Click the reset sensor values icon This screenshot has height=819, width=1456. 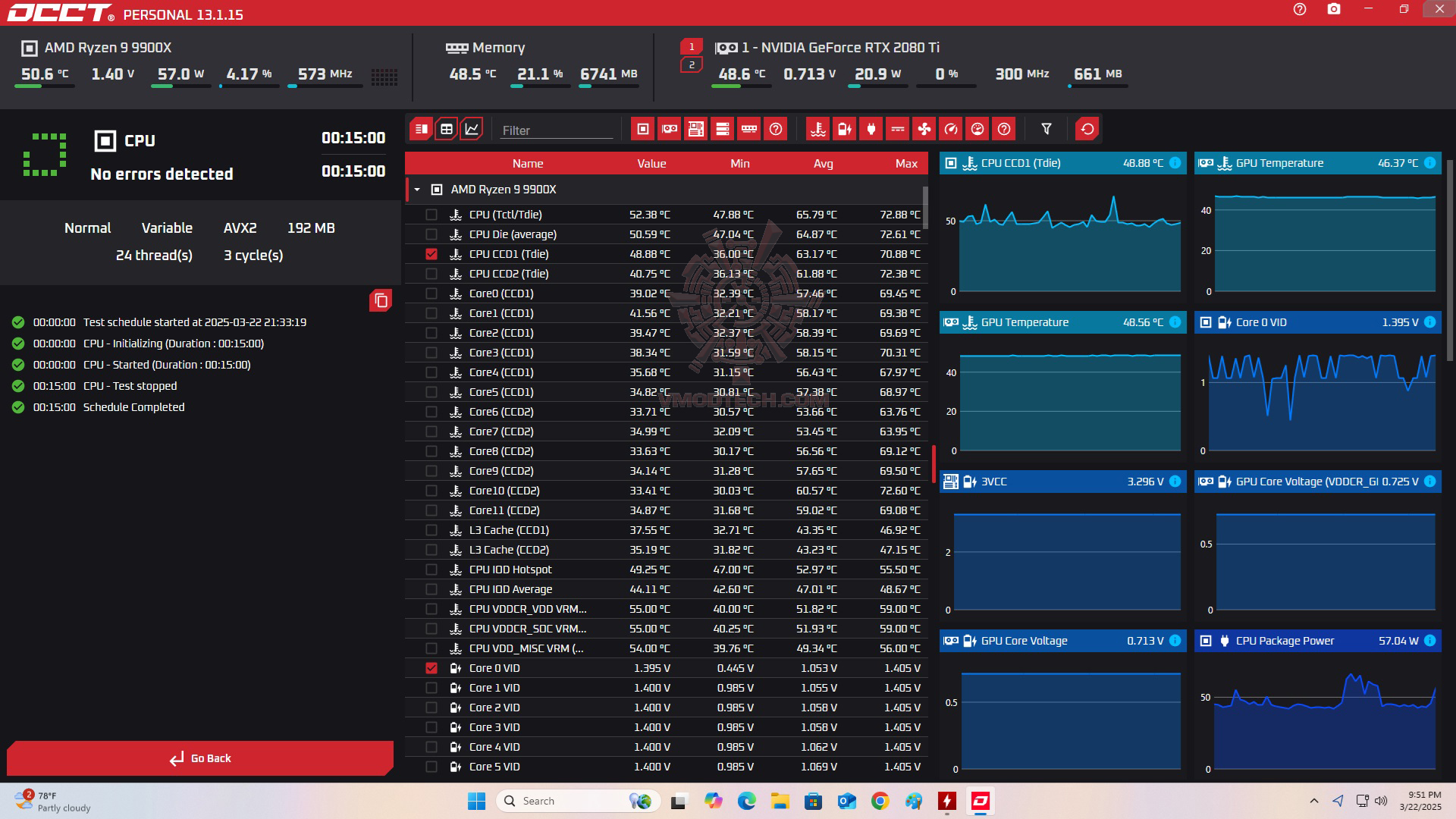1087,129
